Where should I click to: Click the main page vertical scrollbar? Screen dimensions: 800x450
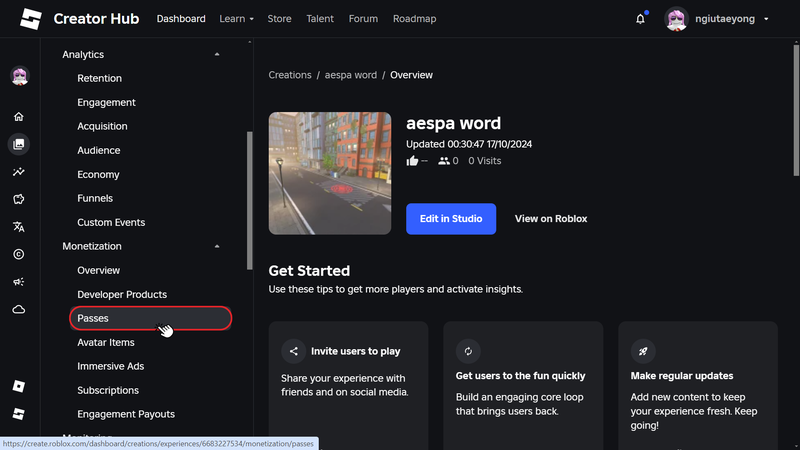(x=796, y=110)
